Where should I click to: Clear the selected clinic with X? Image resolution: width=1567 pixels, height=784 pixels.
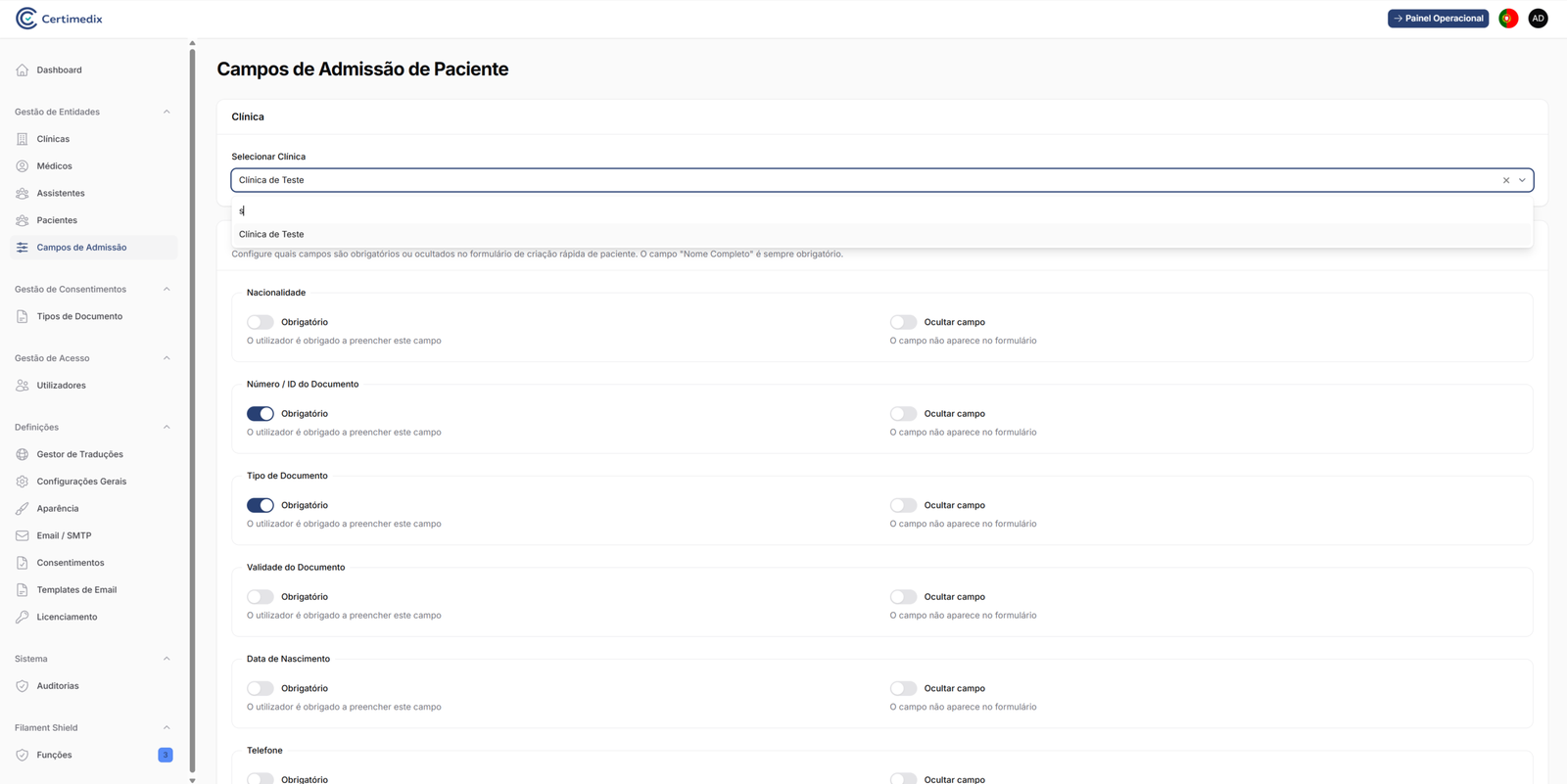pos(1506,180)
